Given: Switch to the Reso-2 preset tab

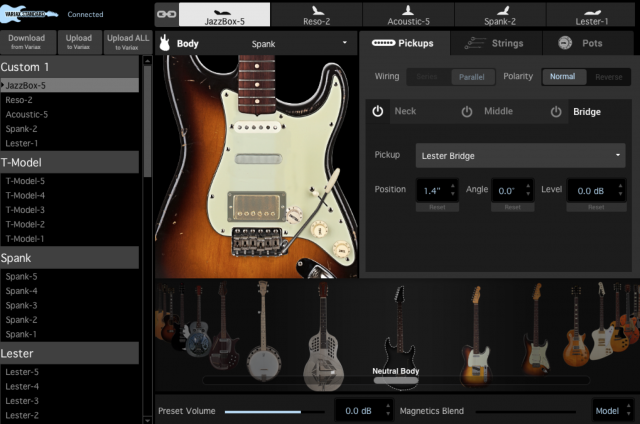Looking at the screenshot, I should click(316, 14).
